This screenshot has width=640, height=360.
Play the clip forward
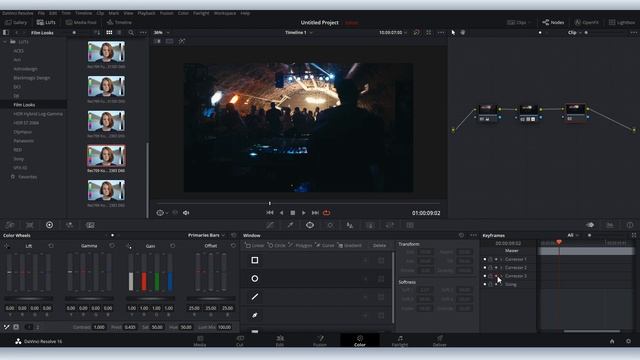(304, 213)
